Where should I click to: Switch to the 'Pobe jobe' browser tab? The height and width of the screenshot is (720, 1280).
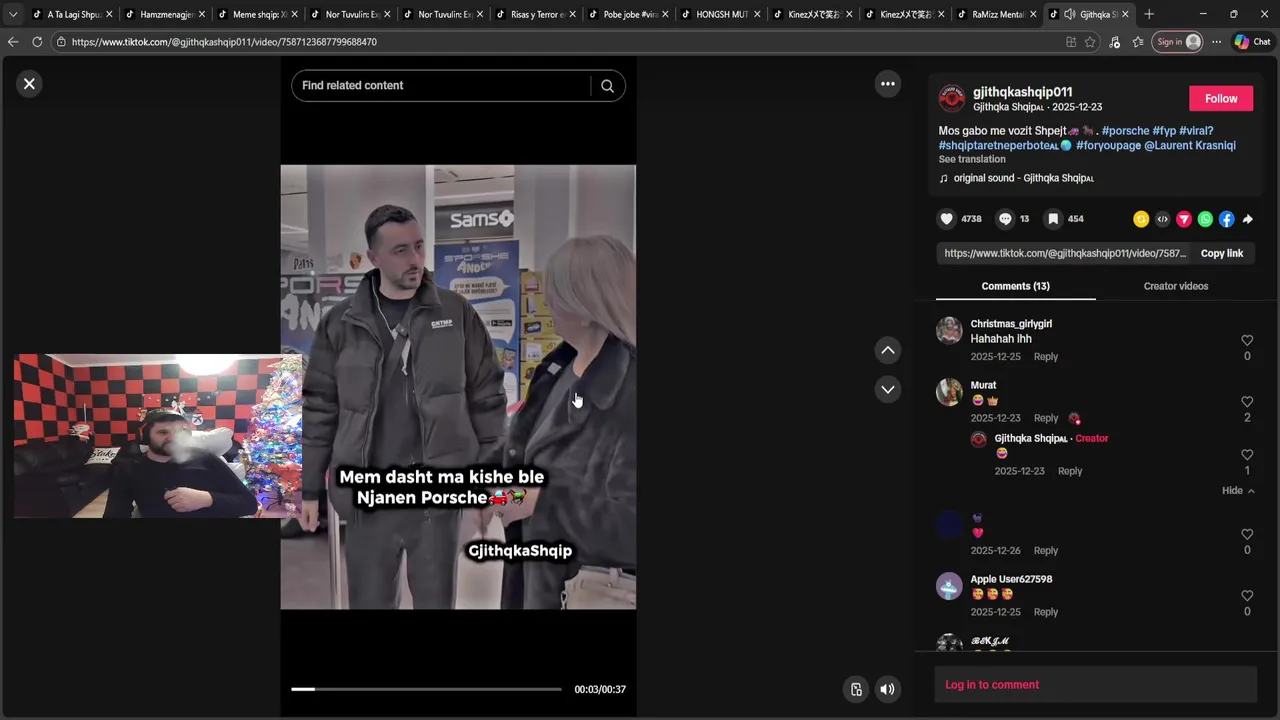click(x=630, y=15)
